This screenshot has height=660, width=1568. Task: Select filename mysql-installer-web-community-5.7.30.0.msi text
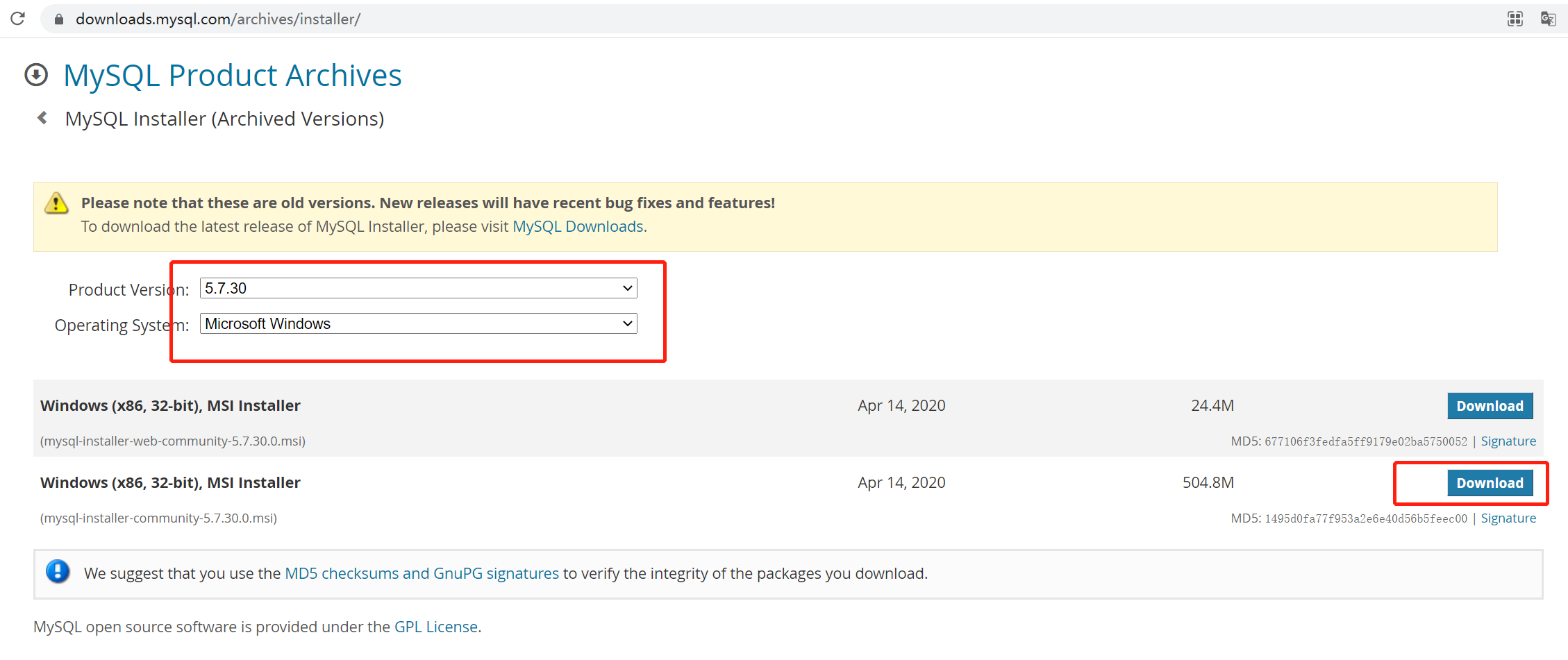pyautogui.click(x=173, y=441)
